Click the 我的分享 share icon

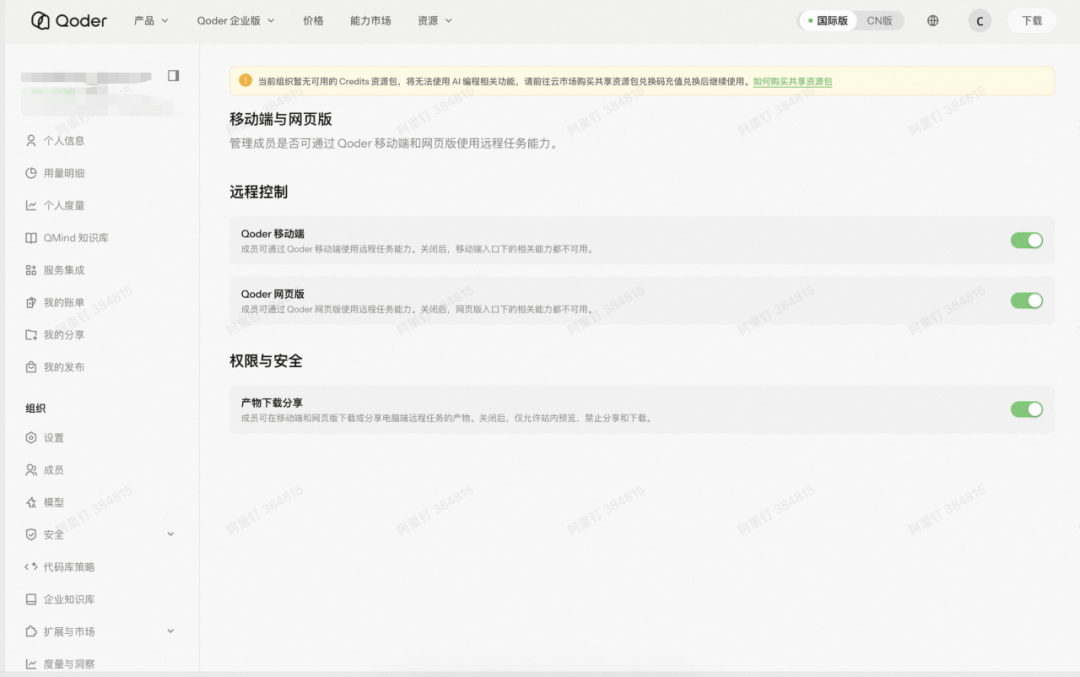[x=31, y=335]
